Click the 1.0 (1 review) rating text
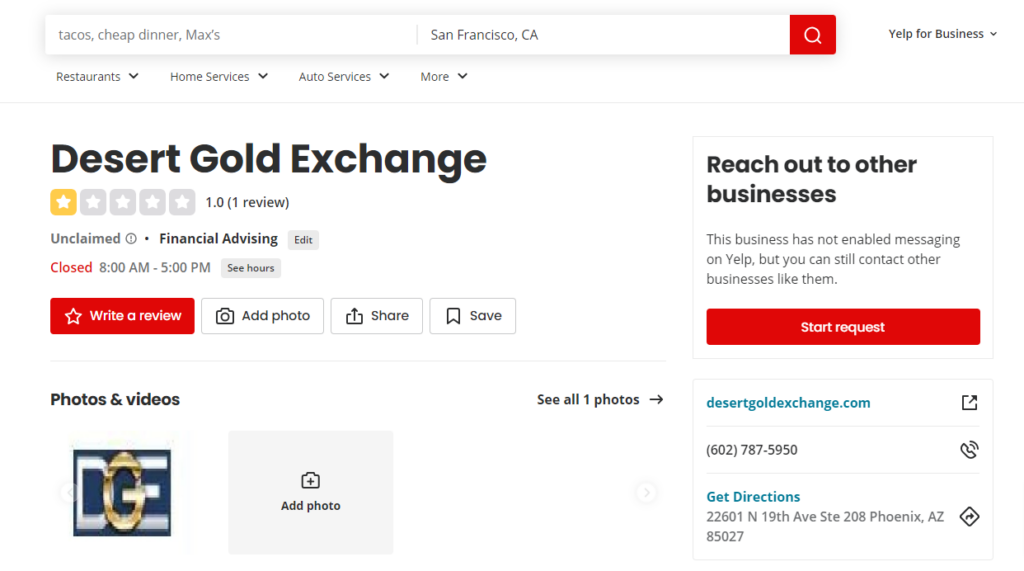This screenshot has height=571, width=1024. 247,203
